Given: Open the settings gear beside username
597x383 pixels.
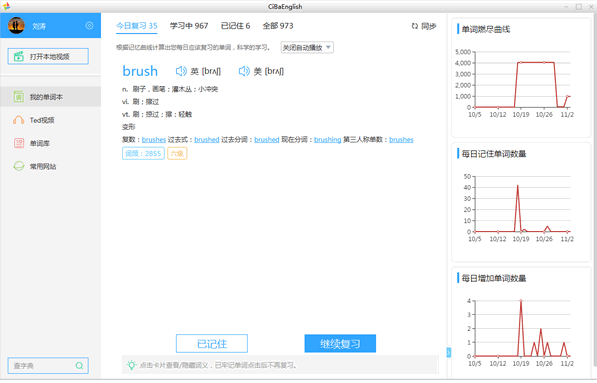Looking at the screenshot, I should pyautogui.click(x=89, y=26).
